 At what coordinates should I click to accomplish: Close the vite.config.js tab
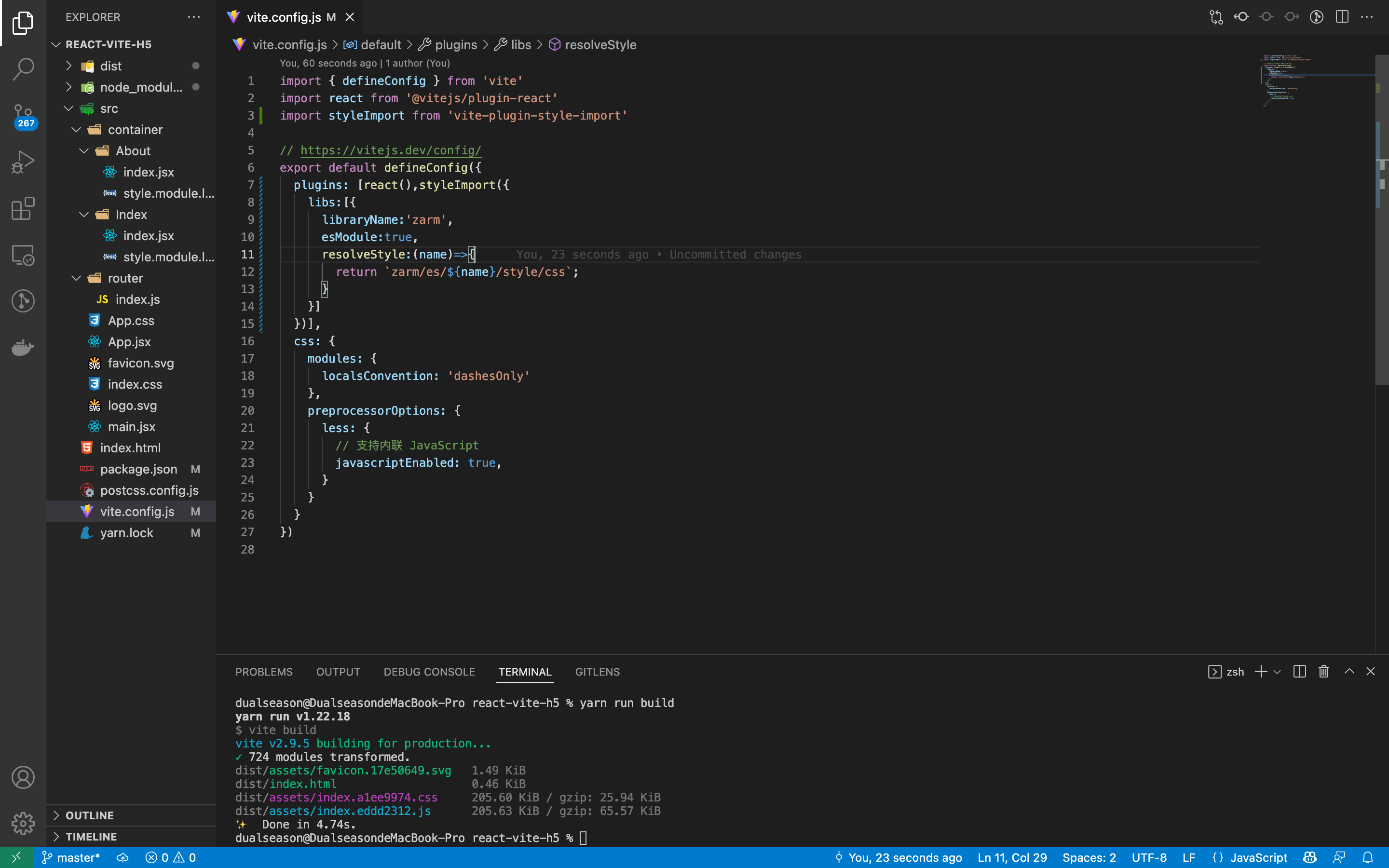(x=350, y=17)
